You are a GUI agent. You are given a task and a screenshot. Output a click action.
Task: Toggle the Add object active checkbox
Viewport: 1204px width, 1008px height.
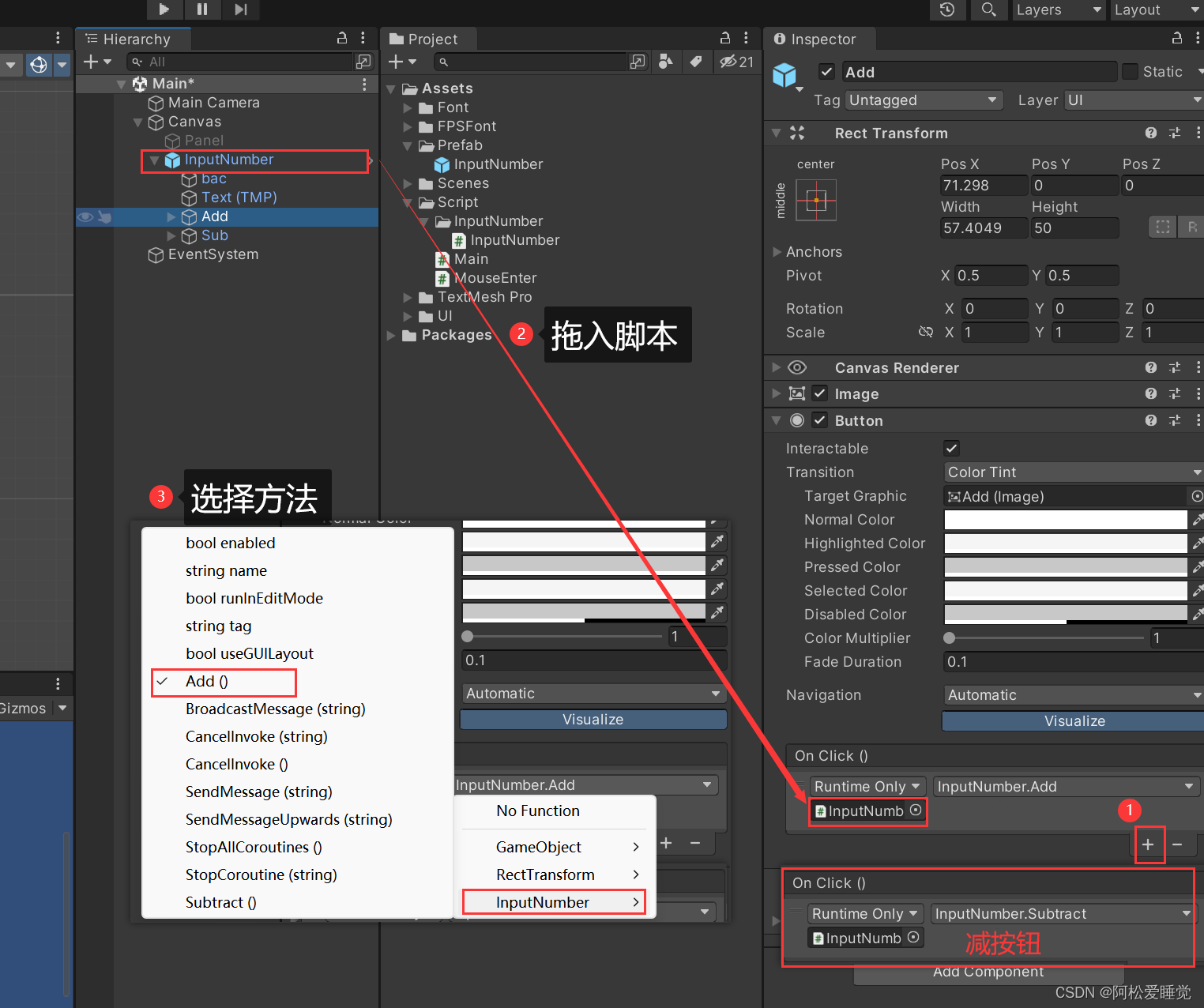click(827, 72)
